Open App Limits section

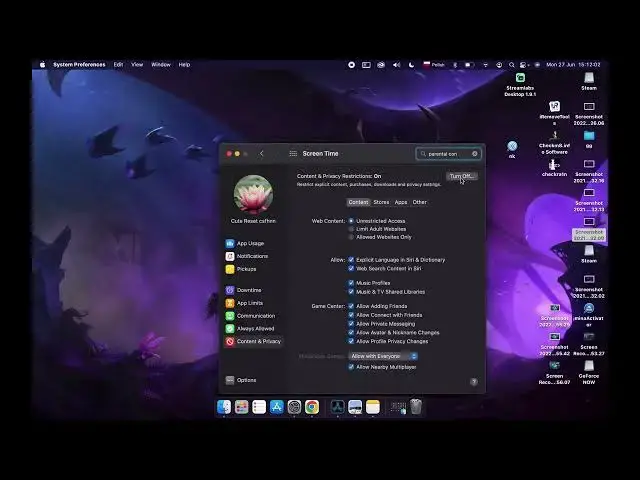[244, 303]
